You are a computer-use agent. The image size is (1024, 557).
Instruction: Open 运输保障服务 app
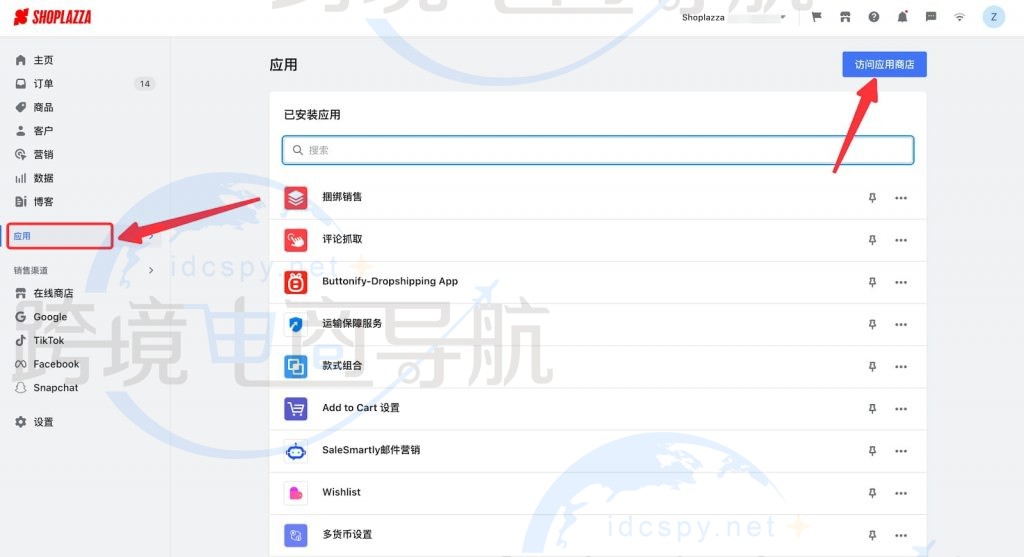(x=351, y=323)
